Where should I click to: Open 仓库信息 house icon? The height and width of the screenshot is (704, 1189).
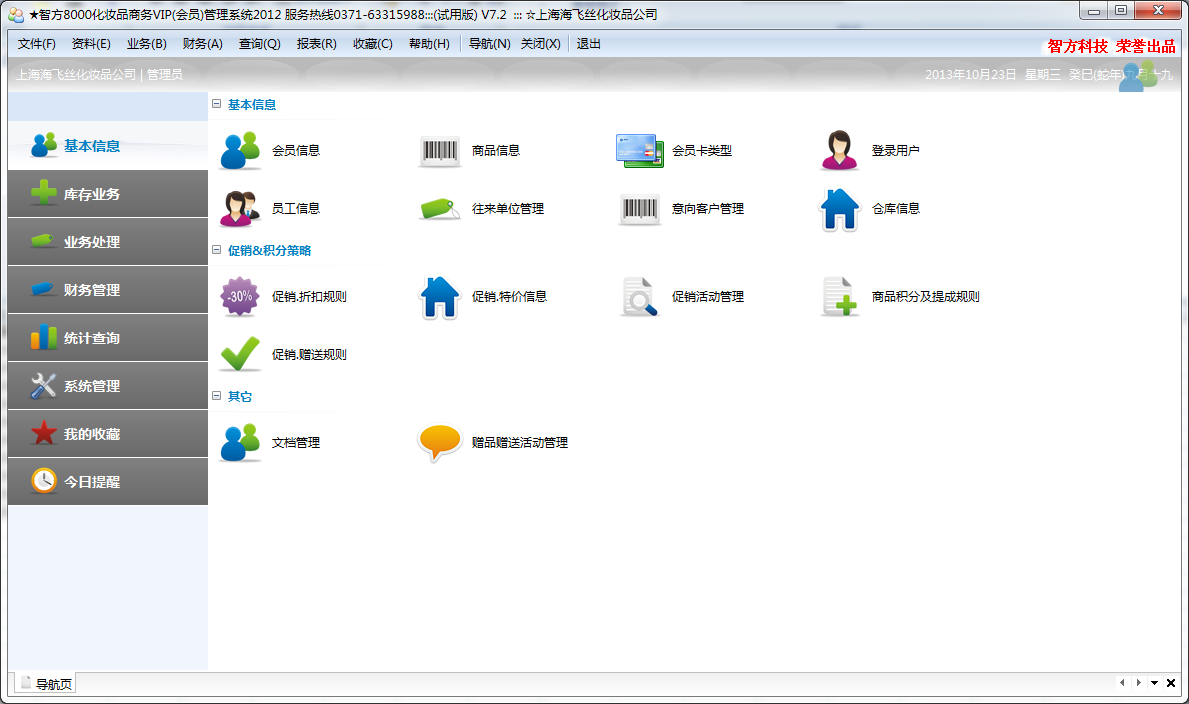pyautogui.click(x=839, y=209)
